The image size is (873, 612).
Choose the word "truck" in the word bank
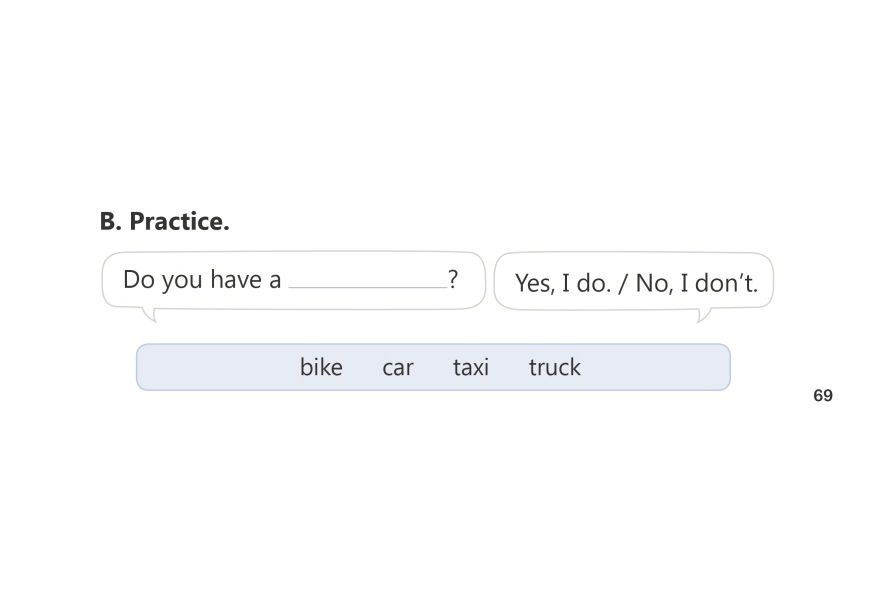554,367
